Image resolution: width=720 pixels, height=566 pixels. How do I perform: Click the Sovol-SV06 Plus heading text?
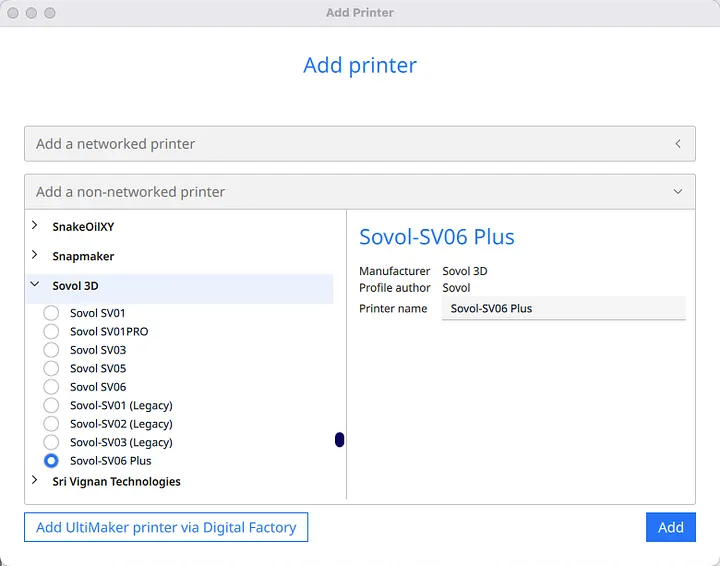[x=437, y=237]
